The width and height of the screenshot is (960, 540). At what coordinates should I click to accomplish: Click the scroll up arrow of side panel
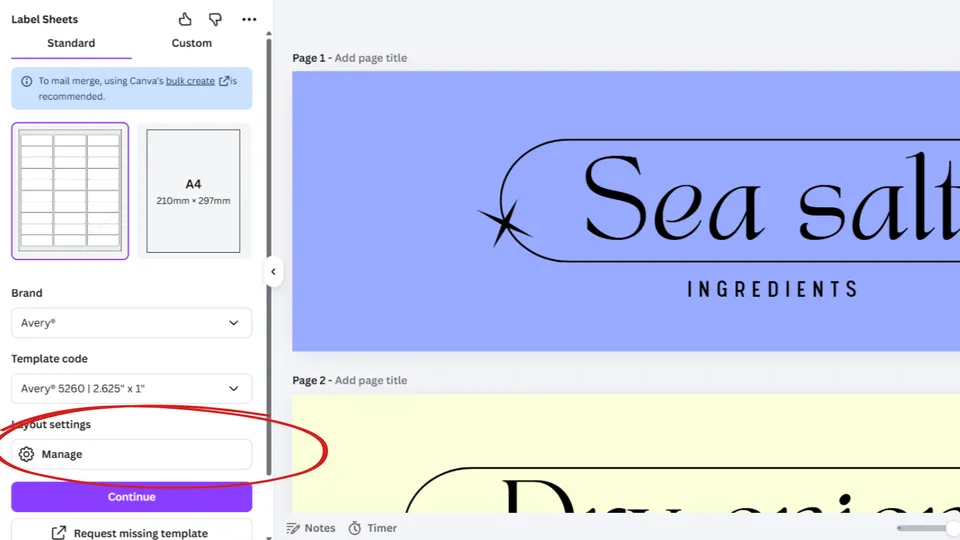pyautogui.click(x=269, y=34)
